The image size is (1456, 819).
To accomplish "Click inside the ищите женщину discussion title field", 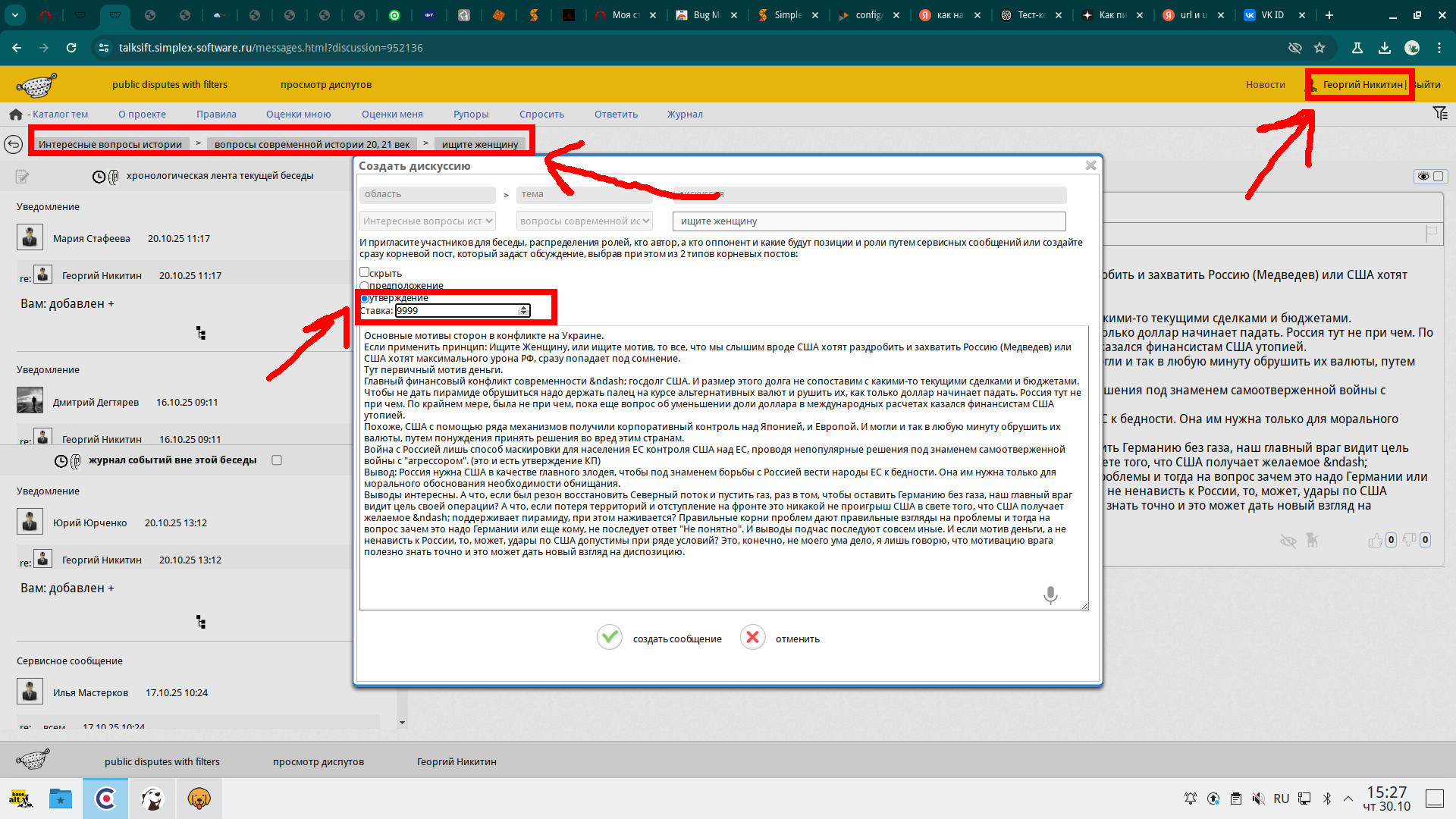I will point(868,221).
